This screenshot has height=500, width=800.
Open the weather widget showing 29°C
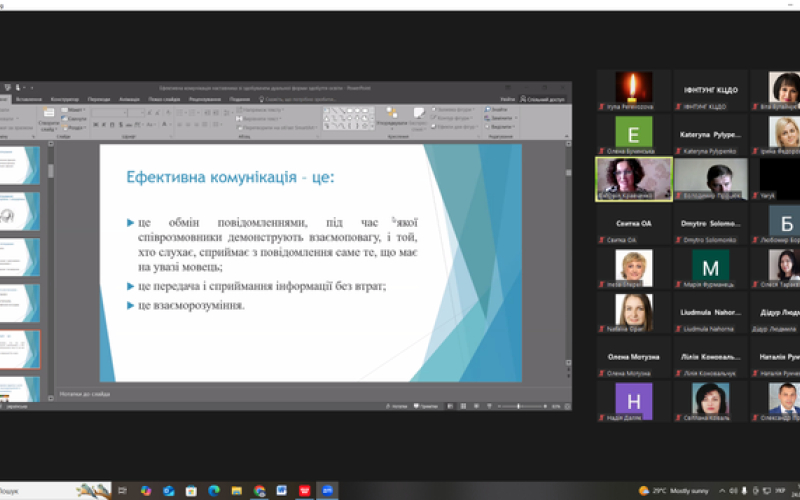(x=673, y=491)
